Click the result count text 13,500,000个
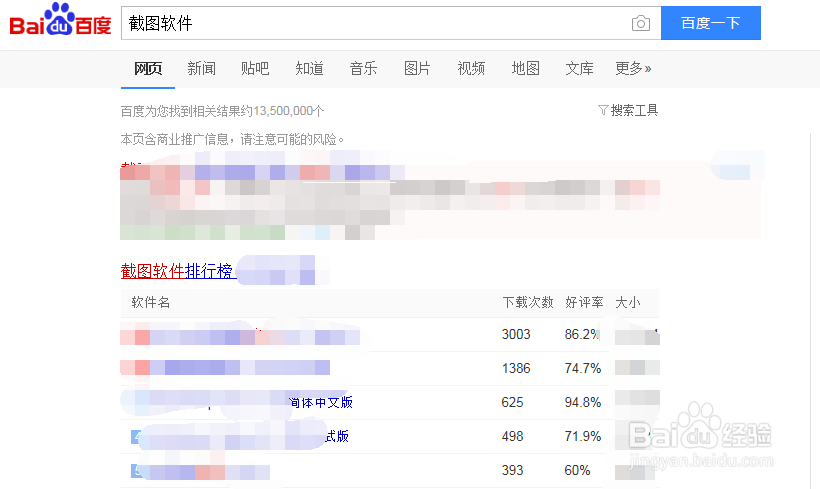Viewport: 820px width, 489px height. [x=289, y=111]
